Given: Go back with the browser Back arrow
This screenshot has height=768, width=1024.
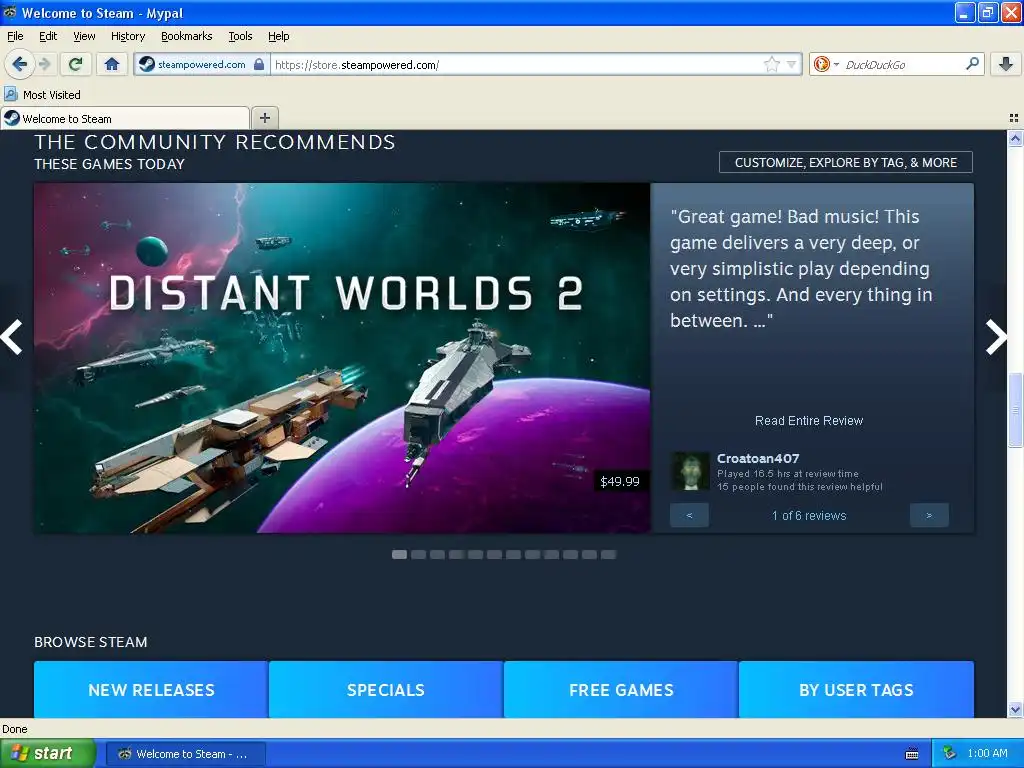Looking at the screenshot, I should click(19, 64).
